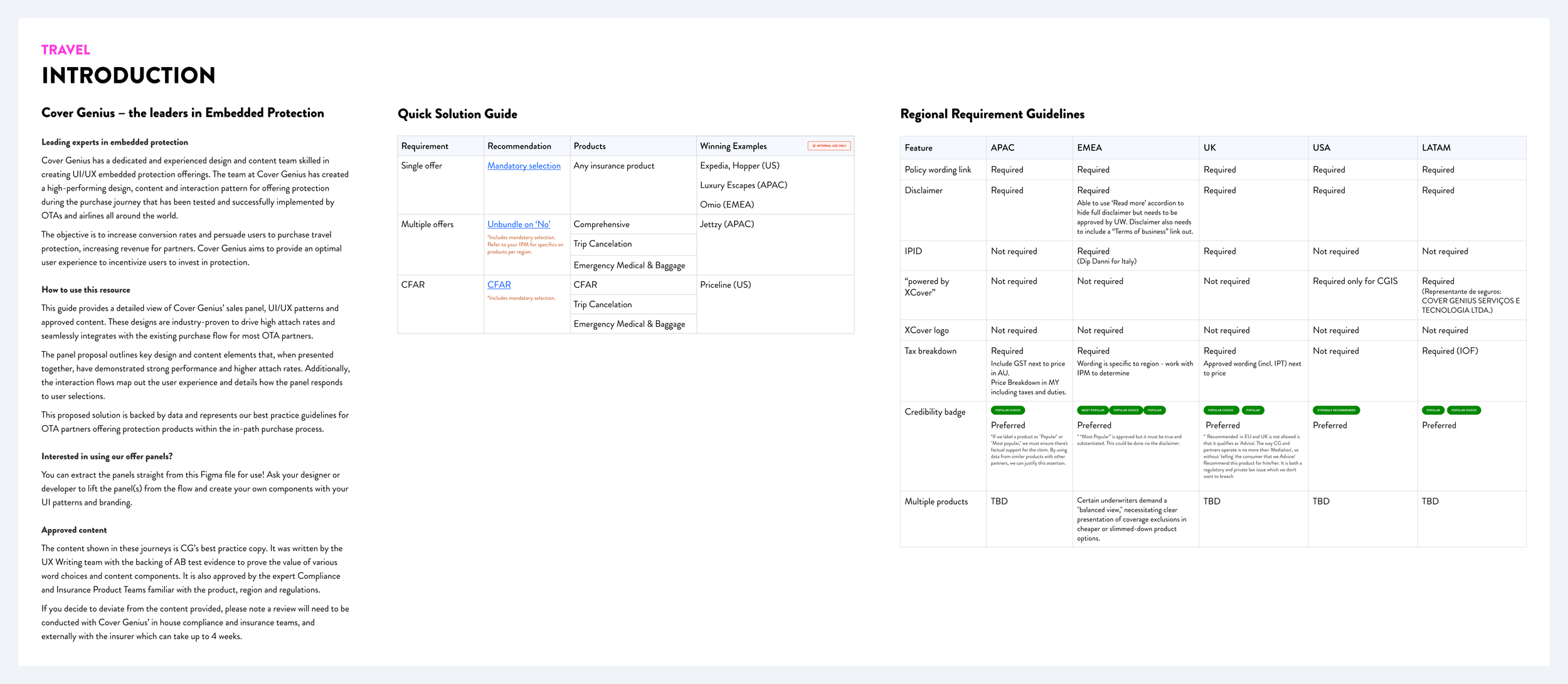
Task: Click the 'IPID' feature row label
Action: 913,251
